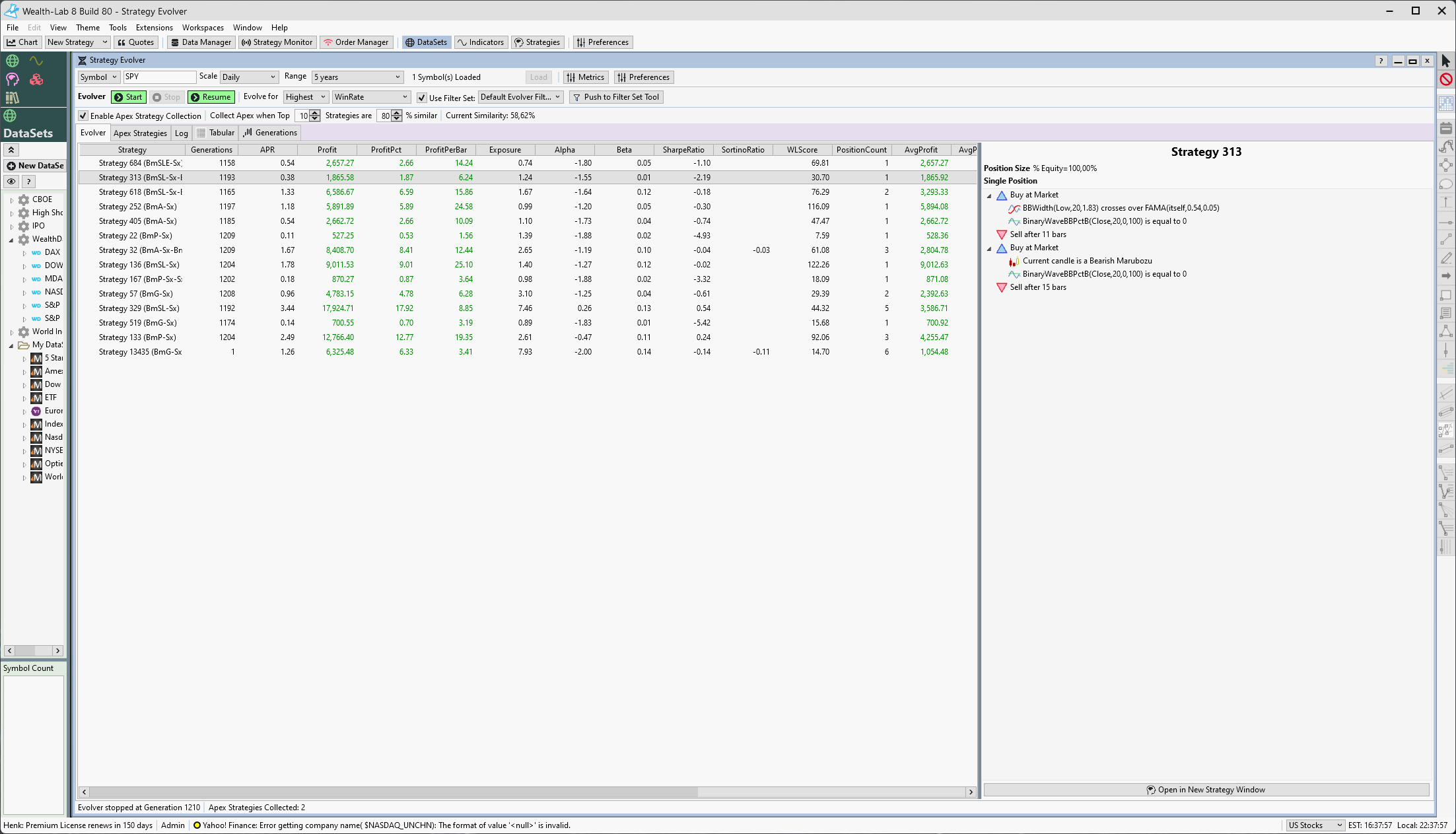Select pointer cursor drawing tool
Viewport: 1456px width, 834px height.
pyautogui.click(x=1445, y=61)
